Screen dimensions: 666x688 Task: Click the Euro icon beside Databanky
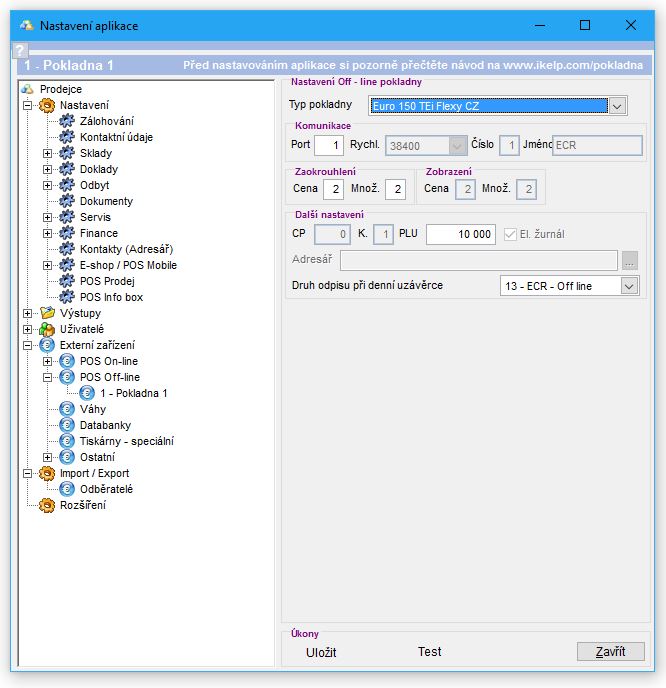(67, 425)
